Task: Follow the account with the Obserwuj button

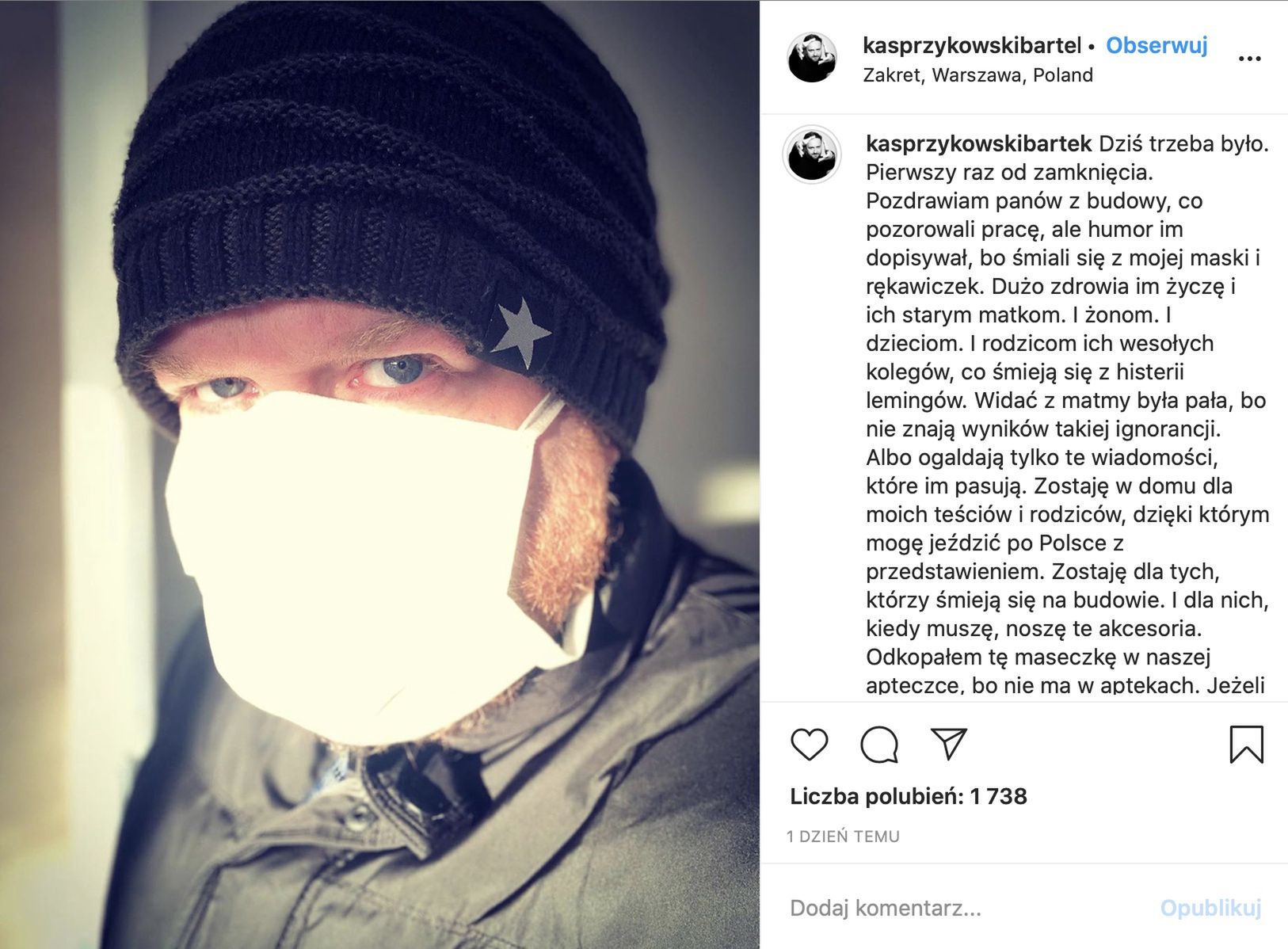Action: [1157, 46]
